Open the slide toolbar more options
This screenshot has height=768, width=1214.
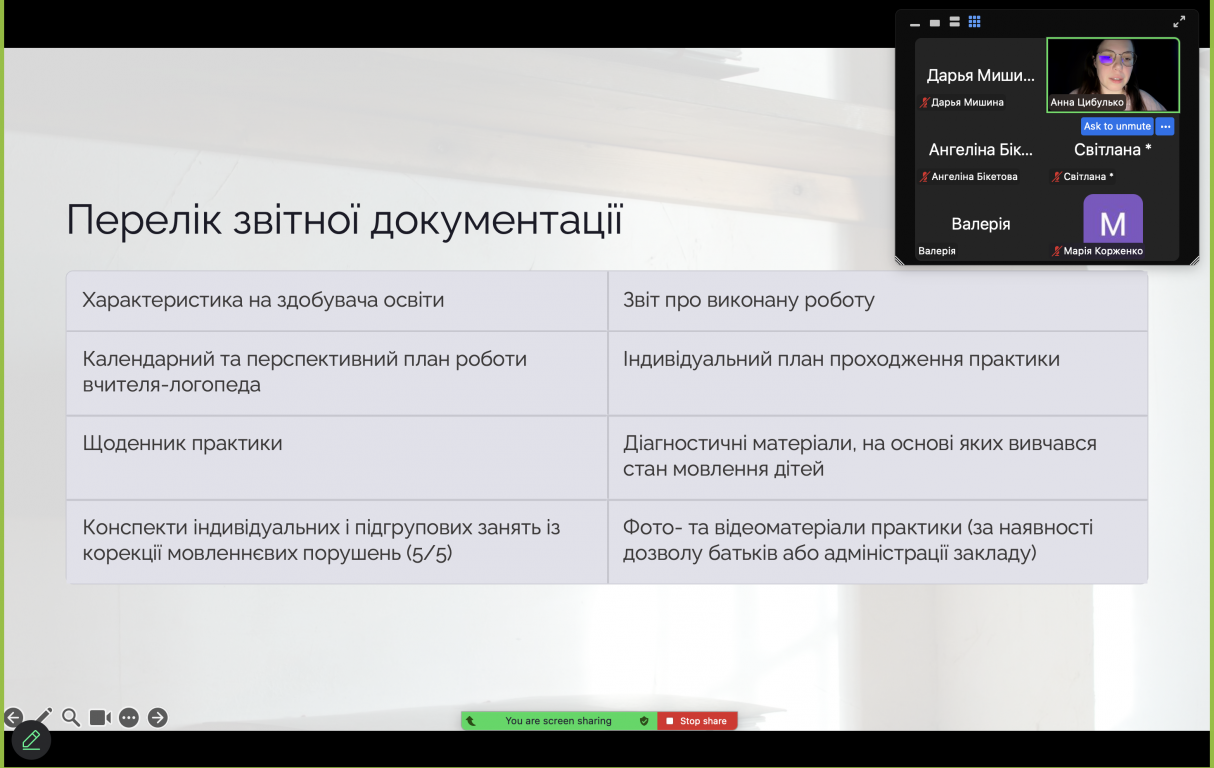coord(129,717)
